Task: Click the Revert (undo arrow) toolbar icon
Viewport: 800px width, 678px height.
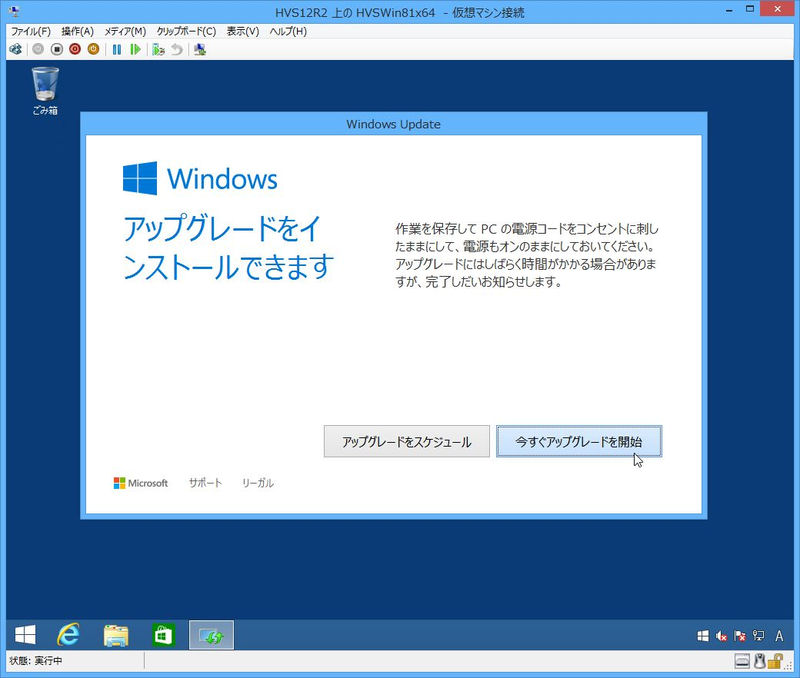Action: point(177,49)
